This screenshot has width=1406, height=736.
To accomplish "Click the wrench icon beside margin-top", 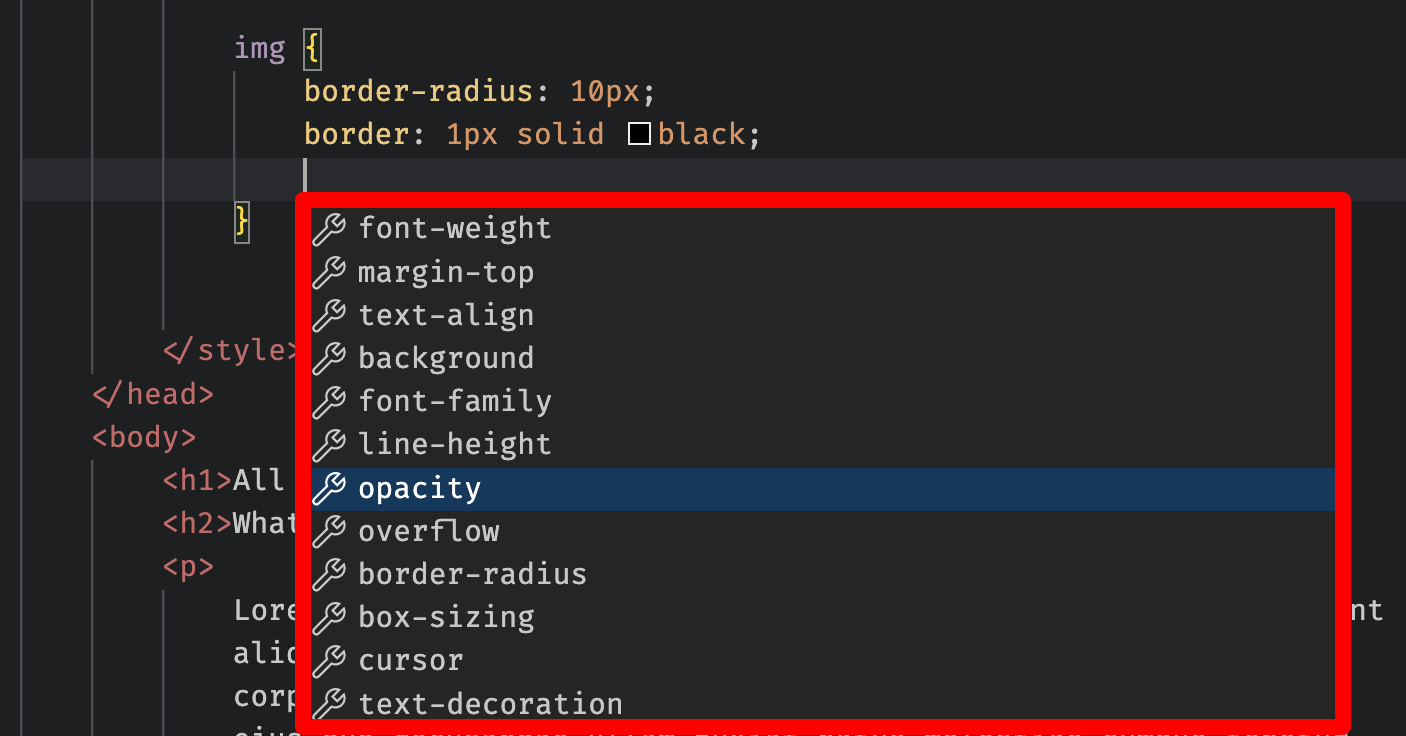I will [x=329, y=272].
